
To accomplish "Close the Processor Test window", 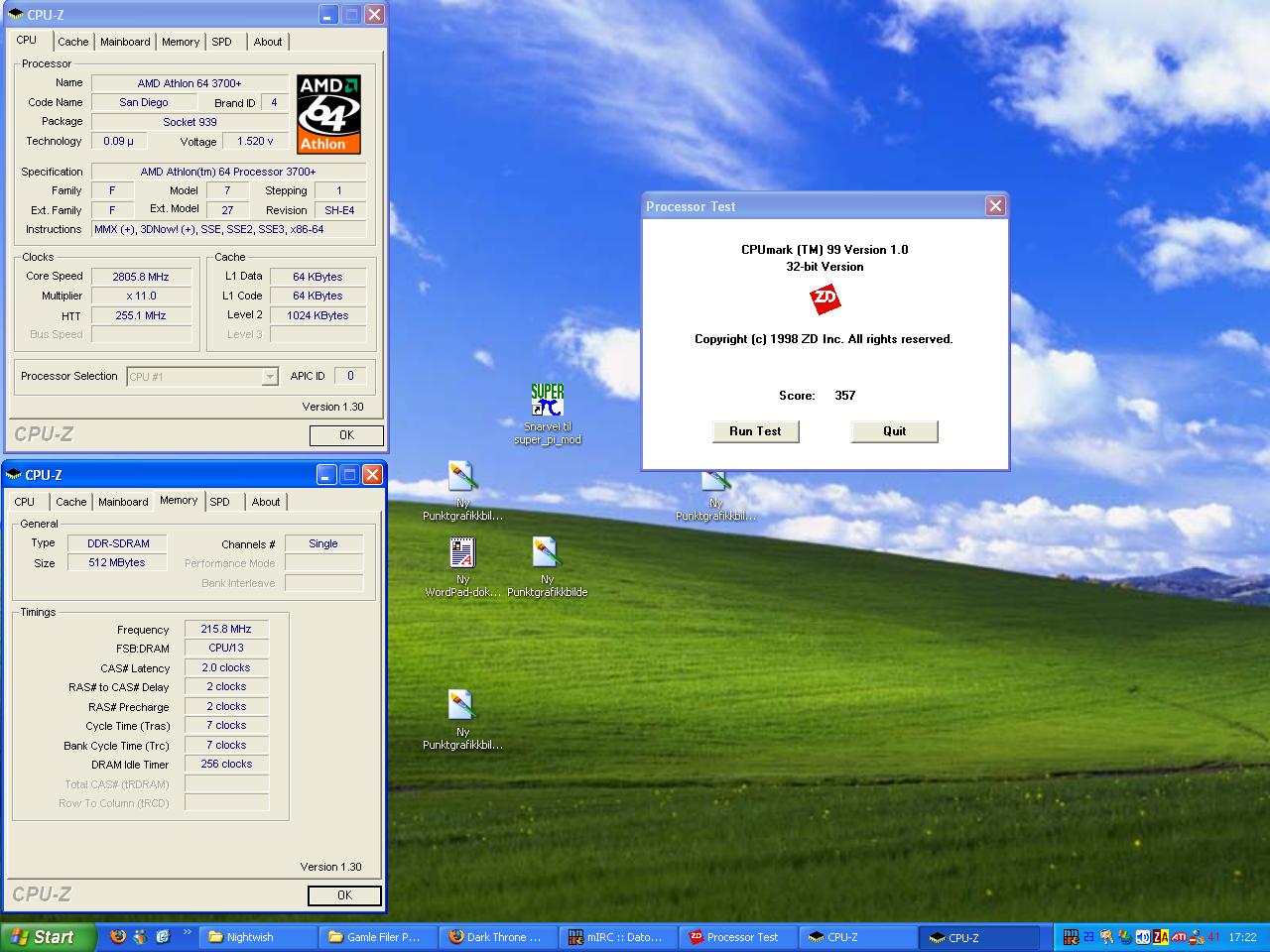I will pyautogui.click(x=995, y=205).
